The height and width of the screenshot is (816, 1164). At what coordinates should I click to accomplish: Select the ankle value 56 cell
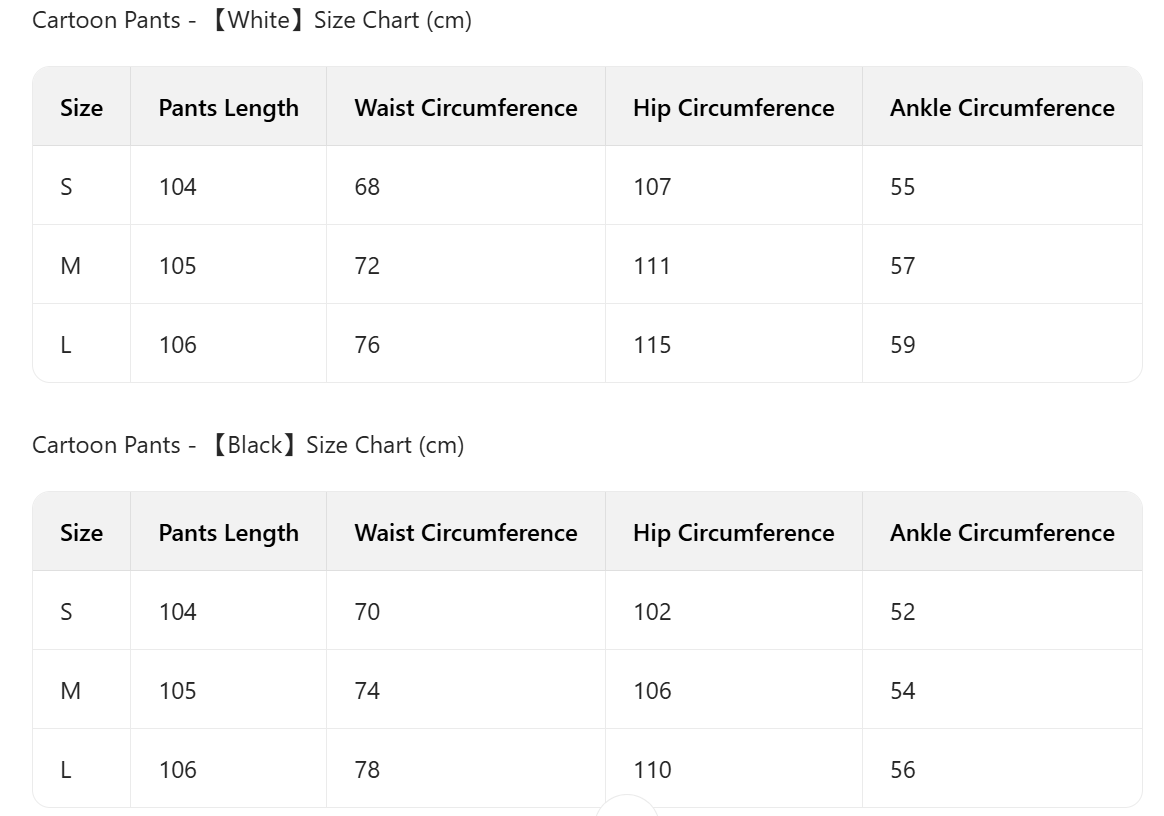coord(902,770)
